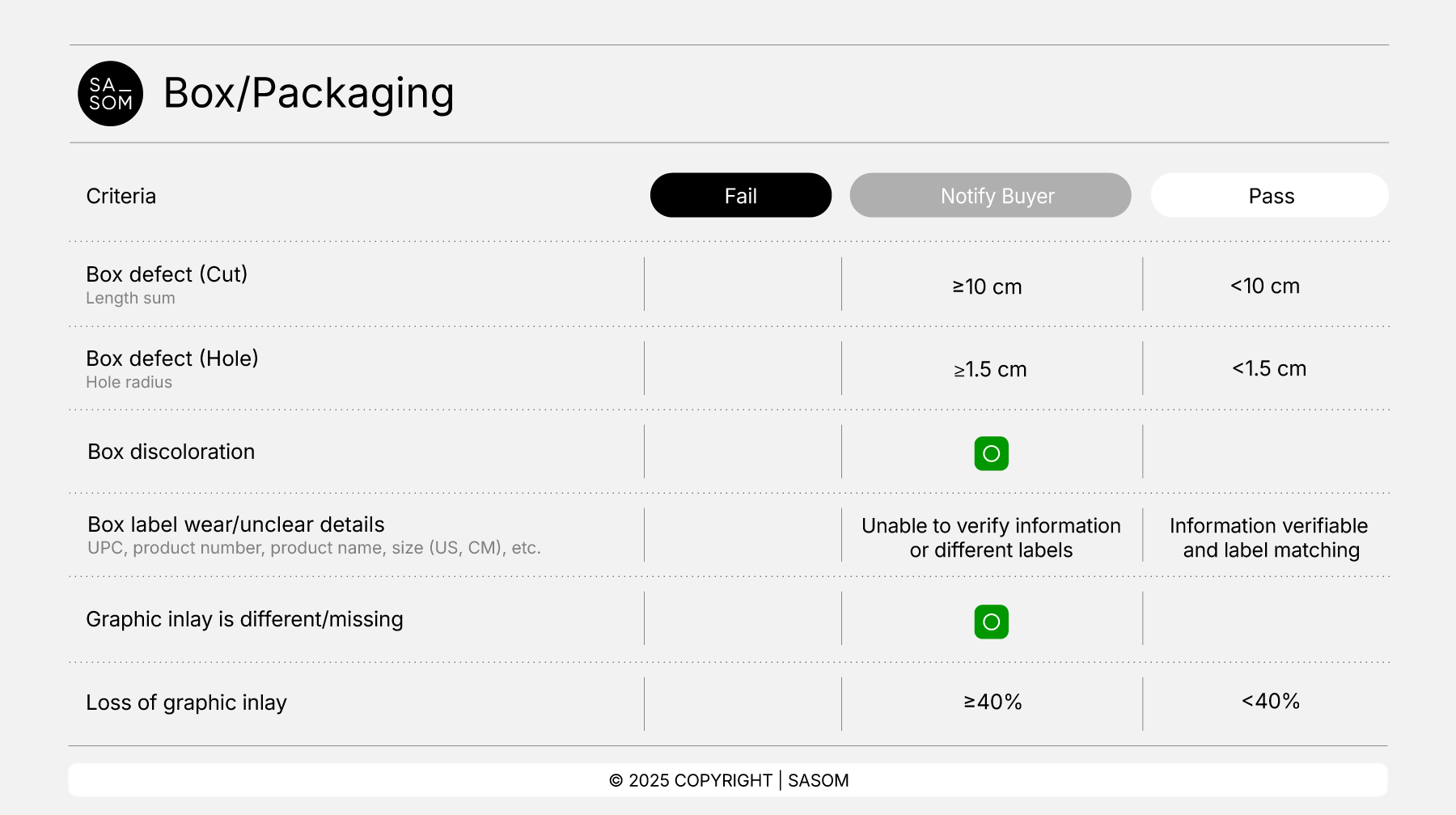Select the black Fail pill
1456x815 pixels.
coord(740,196)
